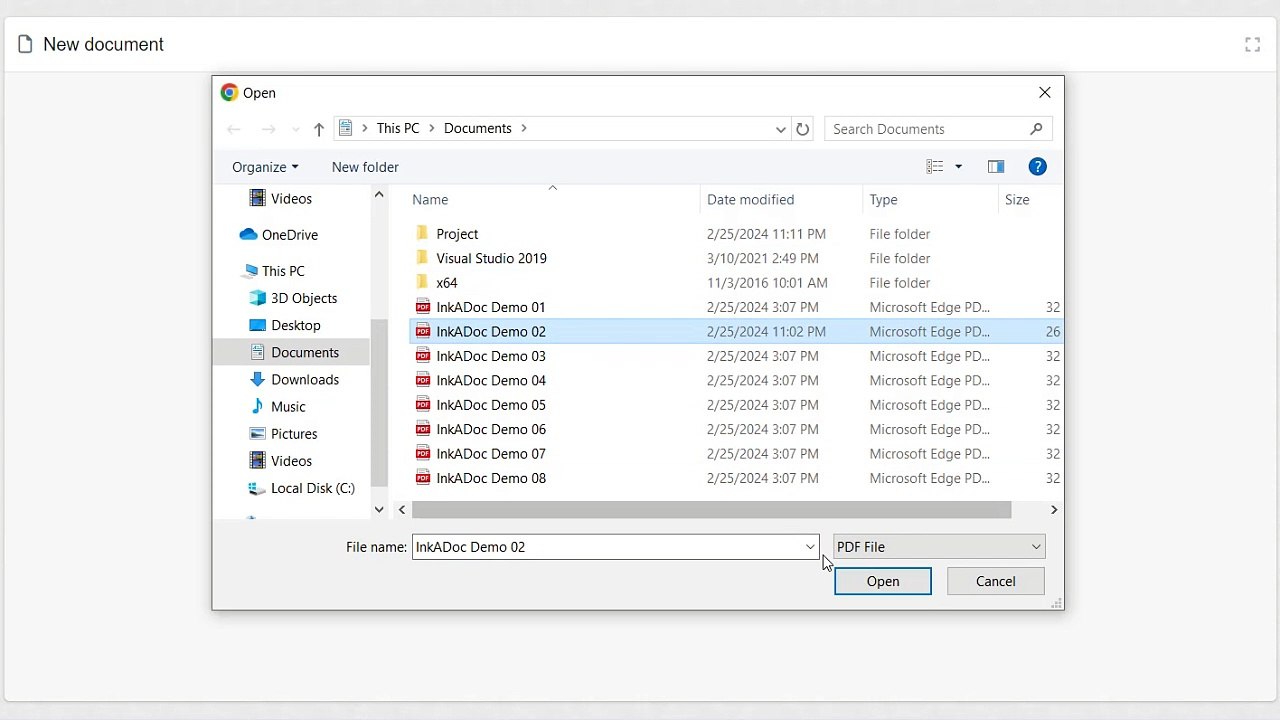Change view layout icon
The height and width of the screenshot is (720, 1280).
click(935, 167)
